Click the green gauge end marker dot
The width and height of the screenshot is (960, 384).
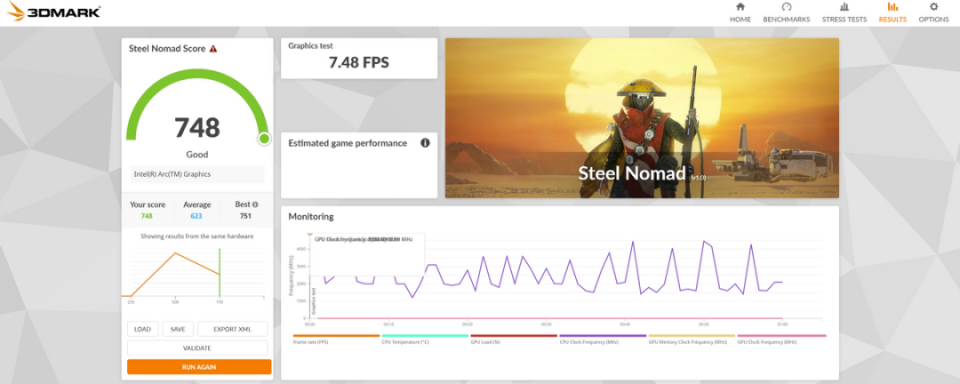point(264,138)
